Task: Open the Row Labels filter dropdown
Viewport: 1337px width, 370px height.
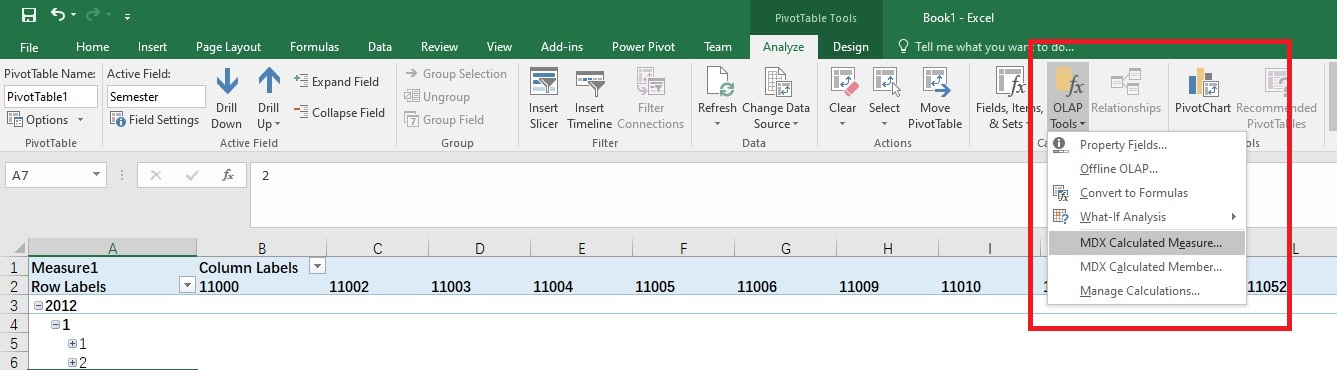Action: pos(187,286)
